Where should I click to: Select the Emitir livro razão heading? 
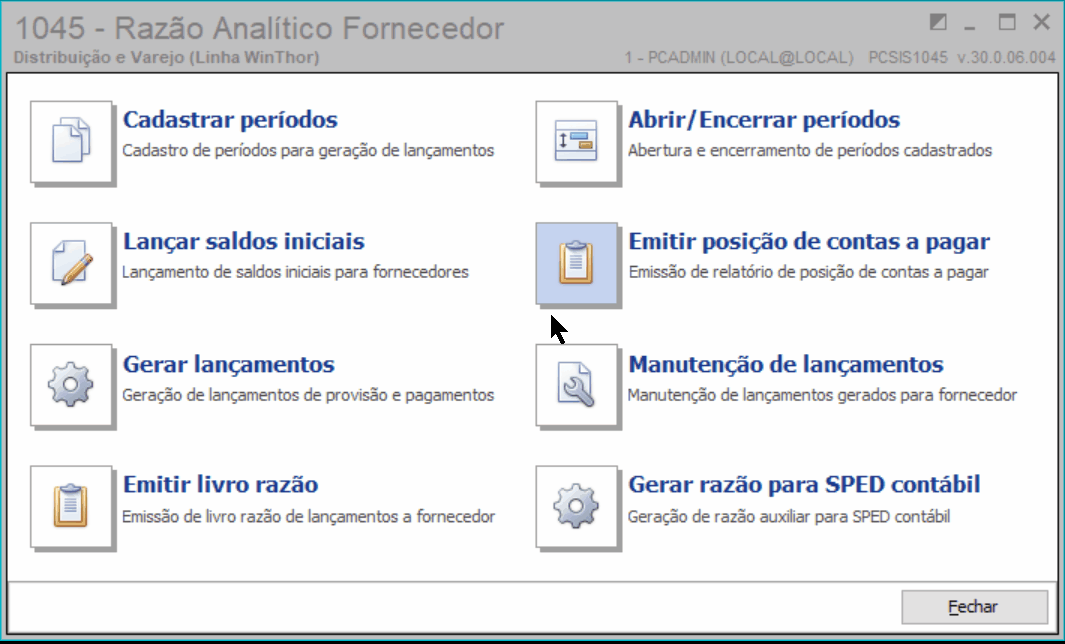(221, 485)
